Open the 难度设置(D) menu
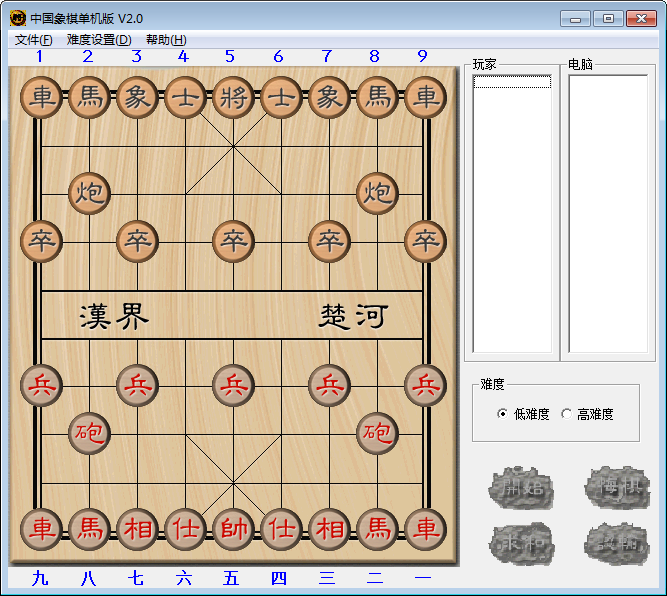Viewport: 667px width, 596px height. click(x=98, y=40)
